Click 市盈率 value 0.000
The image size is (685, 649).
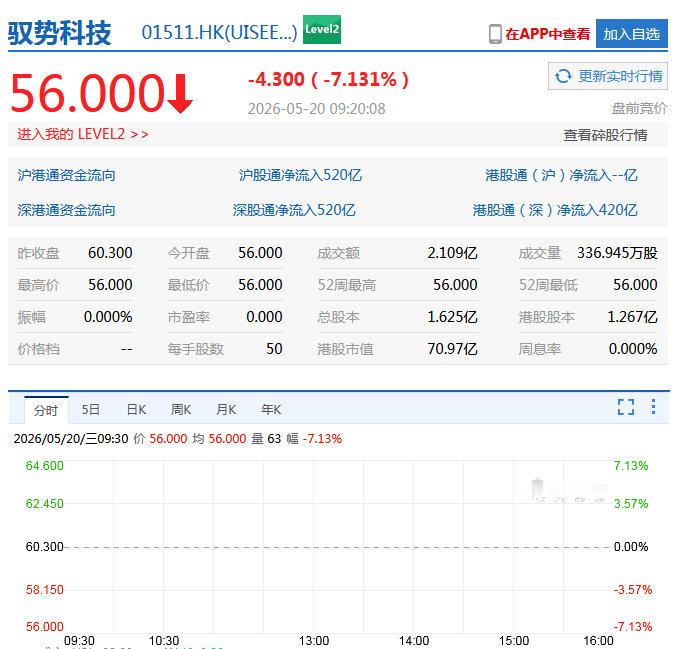264,317
